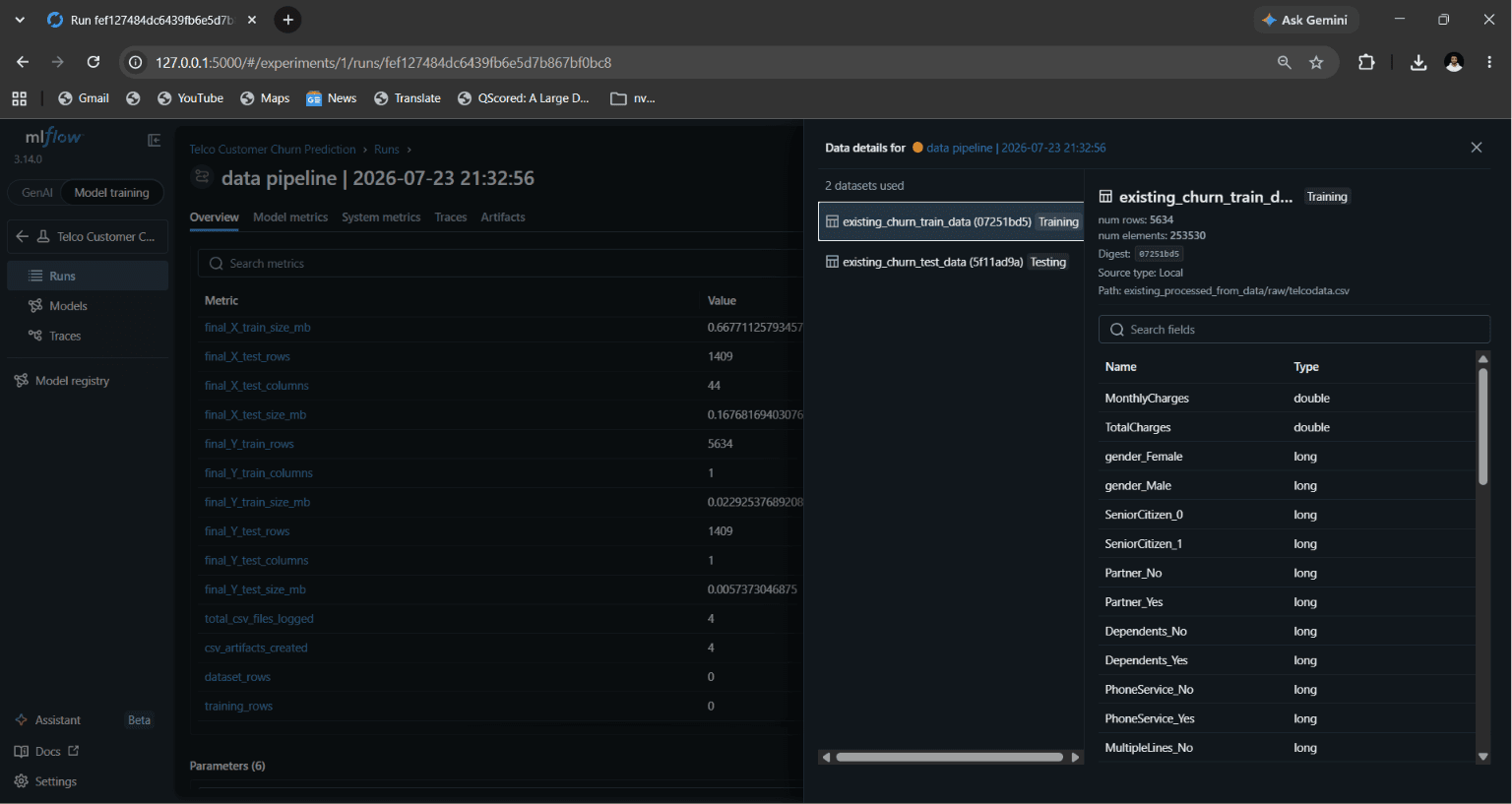Focus the Search fields input
The width and height of the screenshot is (1512, 804).
[1293, 330]
